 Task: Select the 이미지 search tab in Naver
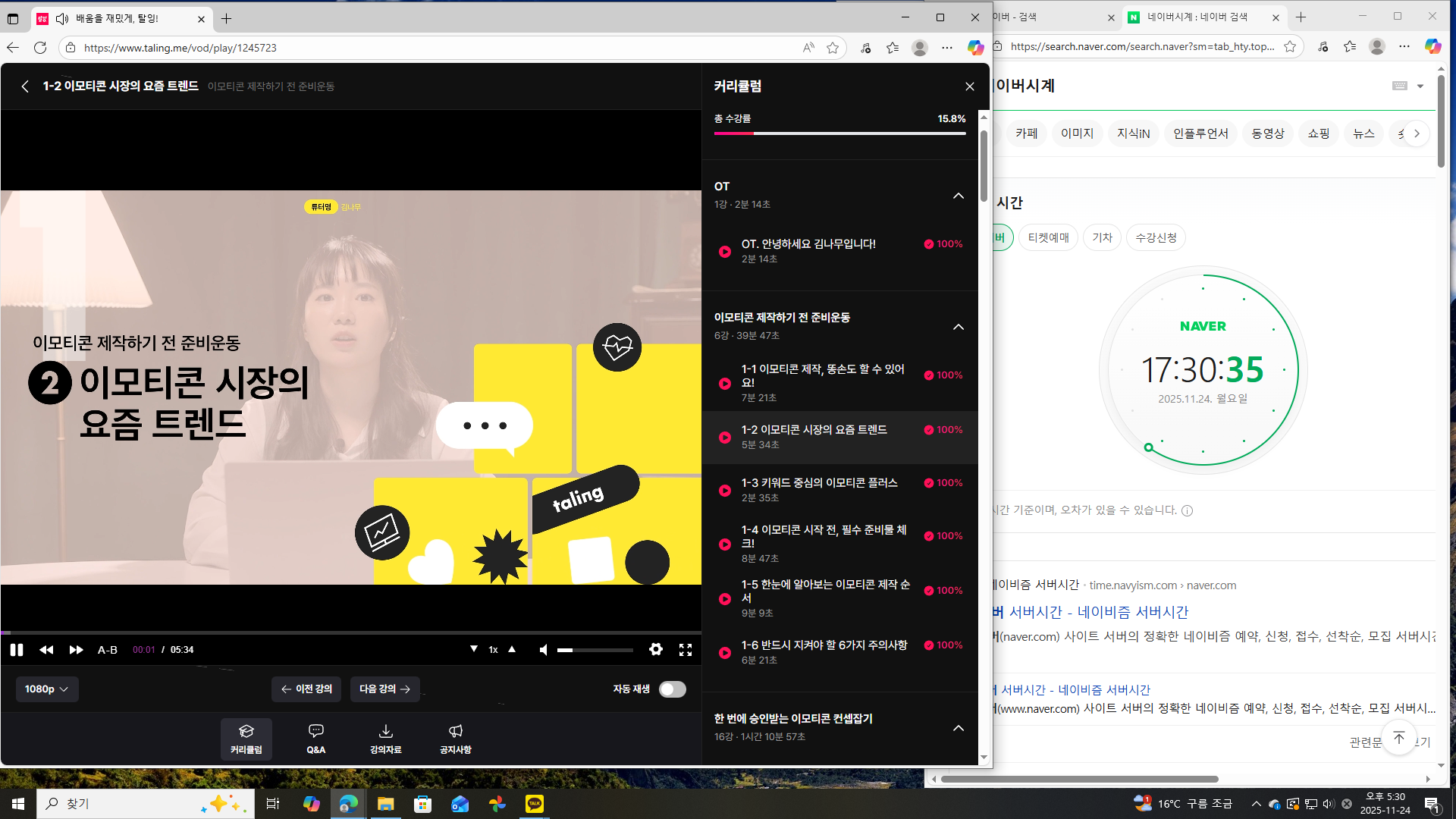coord(1077,133)
